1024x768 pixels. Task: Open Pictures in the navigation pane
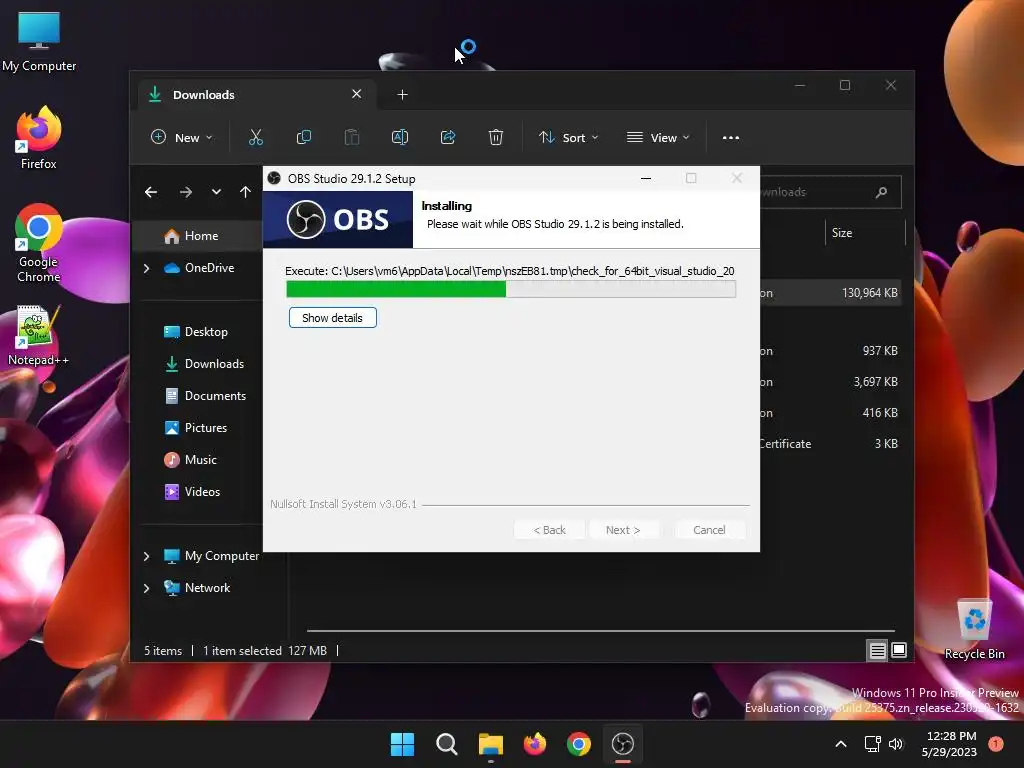196,428
